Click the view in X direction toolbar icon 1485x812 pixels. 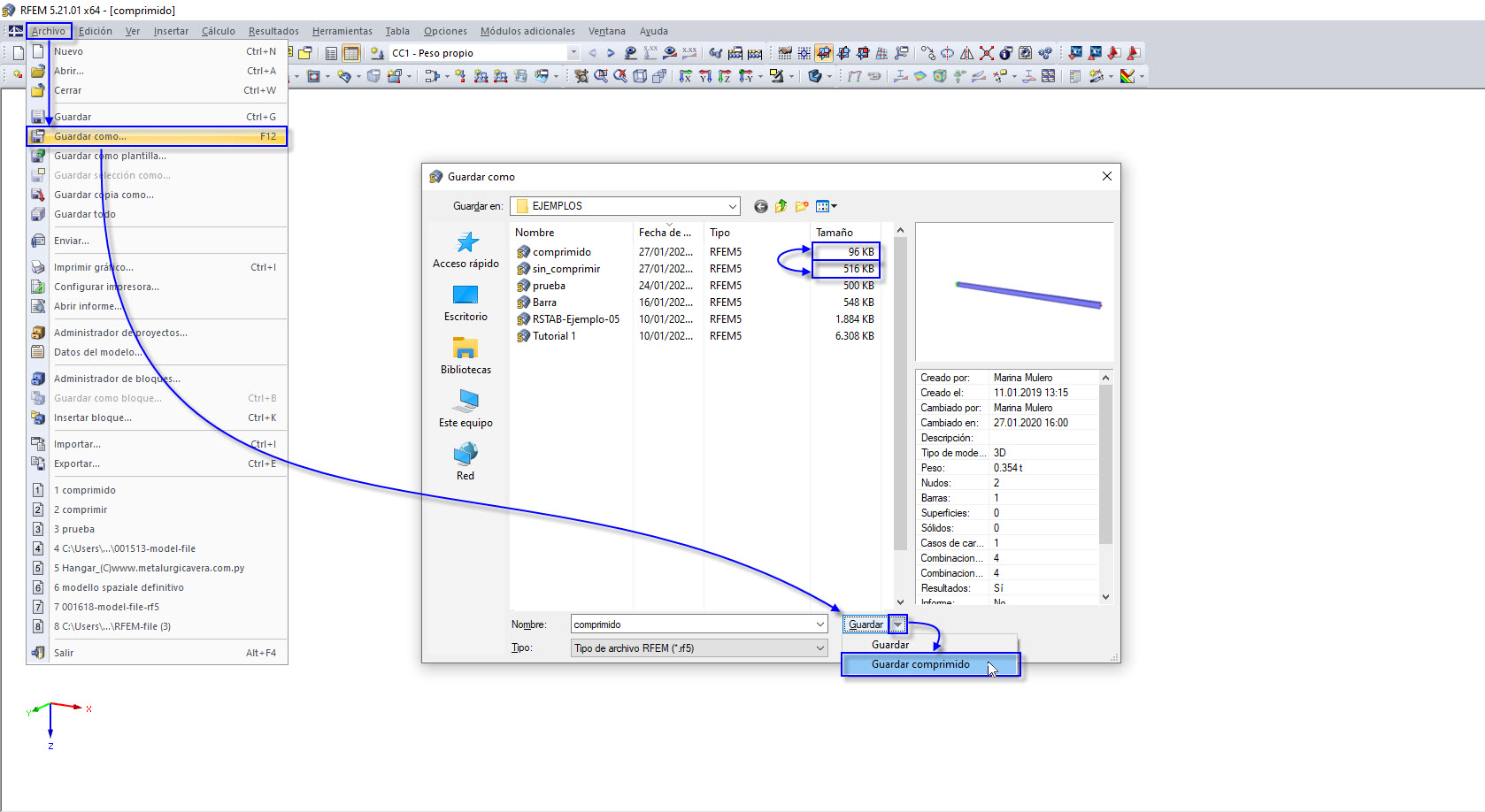tap(685, 76)
